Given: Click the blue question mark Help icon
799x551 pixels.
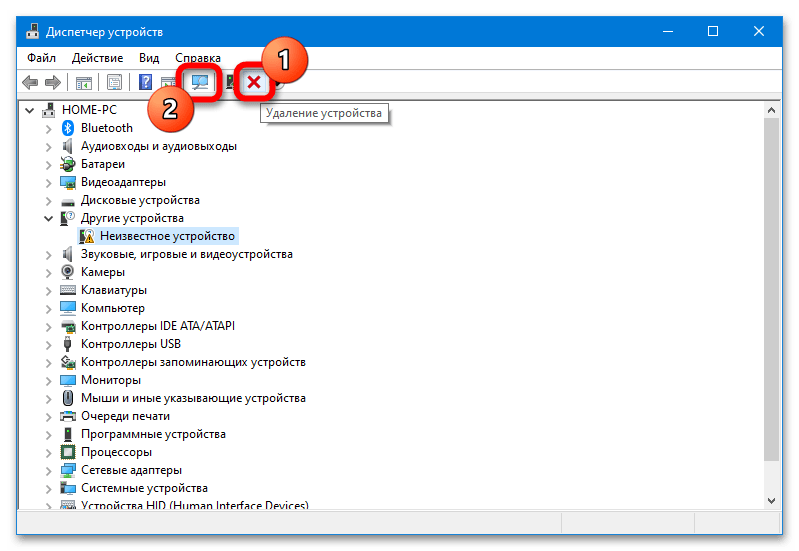Looking at the screenshot, I should tap(146, 82).
